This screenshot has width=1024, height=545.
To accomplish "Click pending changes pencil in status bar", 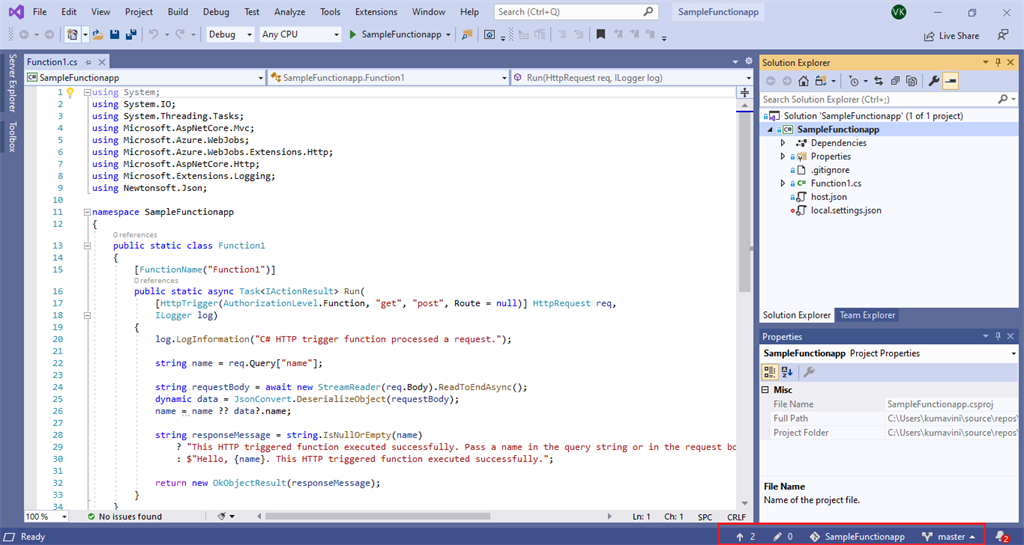I will click(x=777, y=537).
